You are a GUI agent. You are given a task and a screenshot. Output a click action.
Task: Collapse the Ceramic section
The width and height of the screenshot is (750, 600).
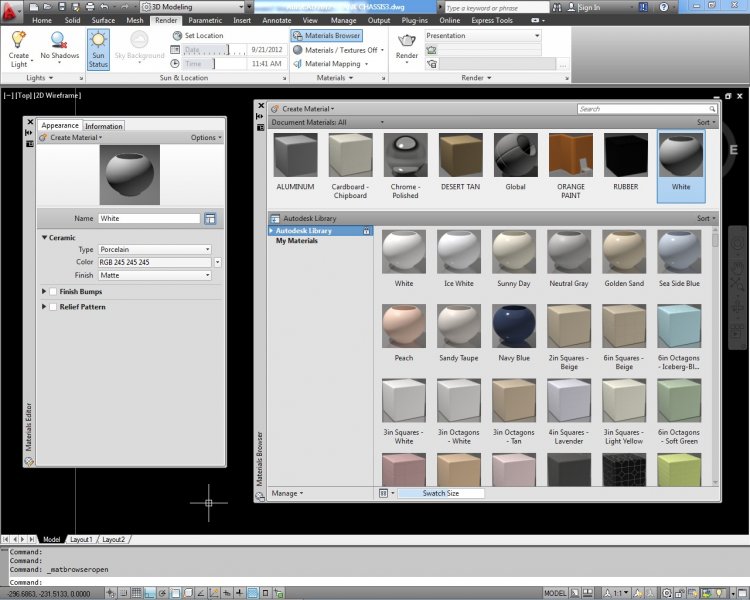coord(44,237)
